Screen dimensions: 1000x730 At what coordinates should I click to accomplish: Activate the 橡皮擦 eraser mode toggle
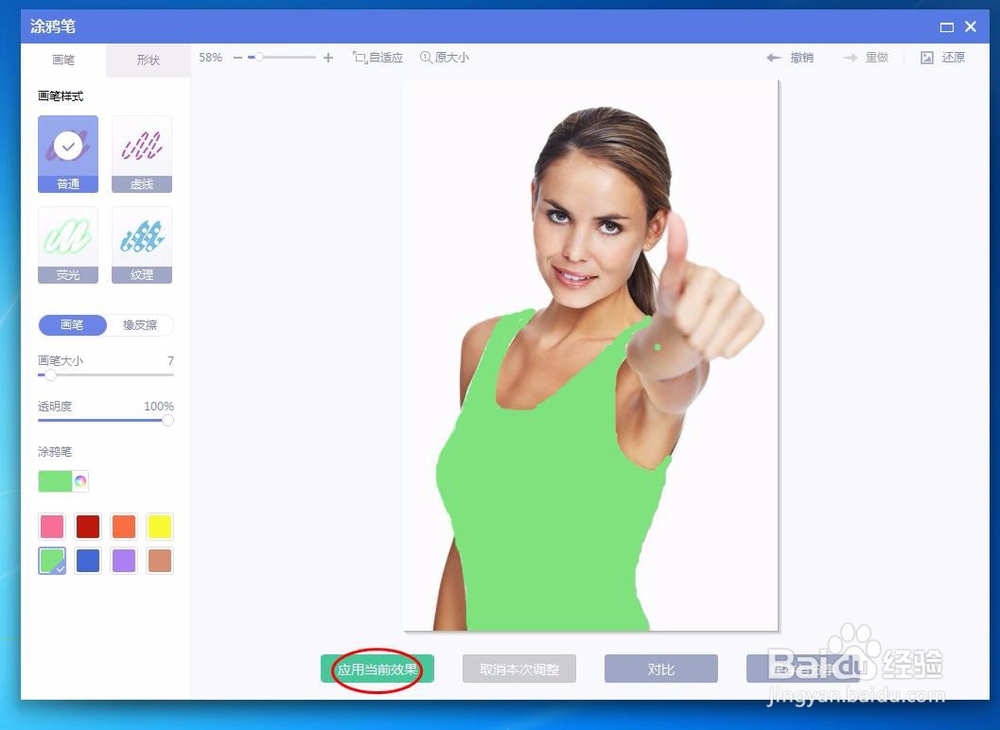(140, 325)
